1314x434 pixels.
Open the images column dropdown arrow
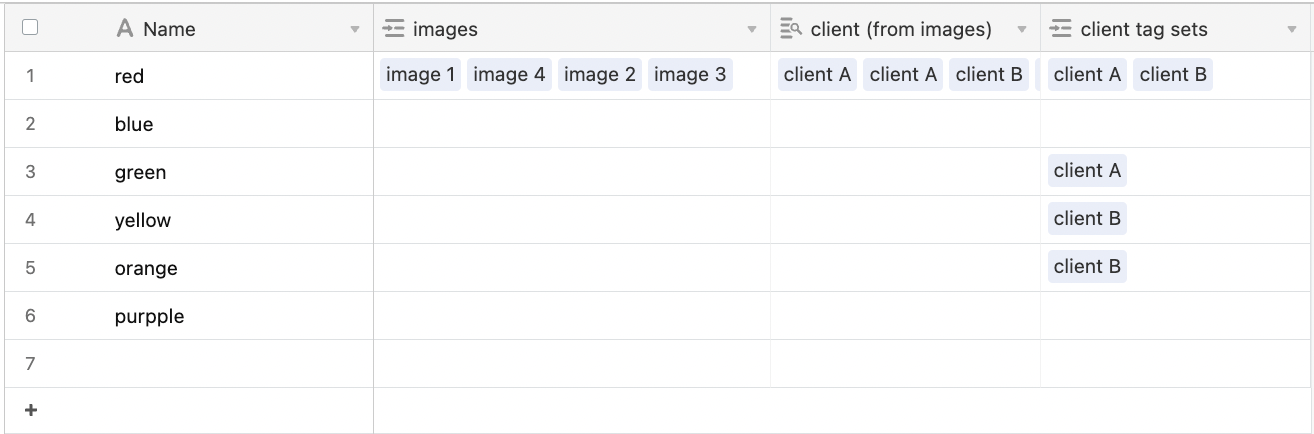(752, 30)
